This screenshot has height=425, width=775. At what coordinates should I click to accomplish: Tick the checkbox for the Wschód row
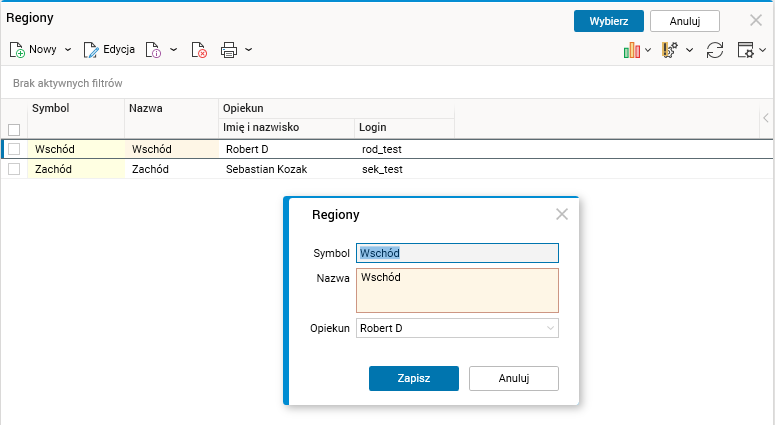click(14, 149)
